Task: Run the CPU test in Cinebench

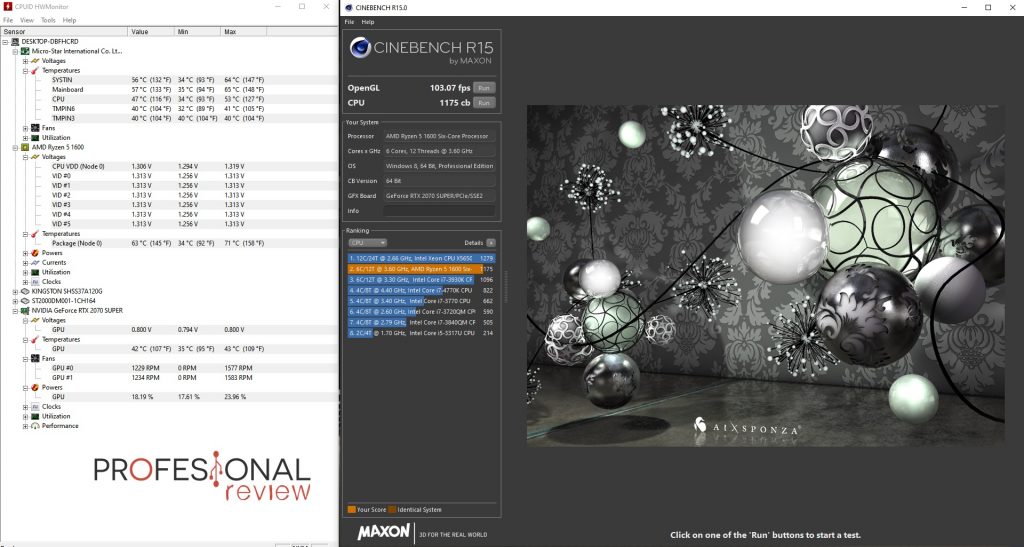Action: pos(484,102)
